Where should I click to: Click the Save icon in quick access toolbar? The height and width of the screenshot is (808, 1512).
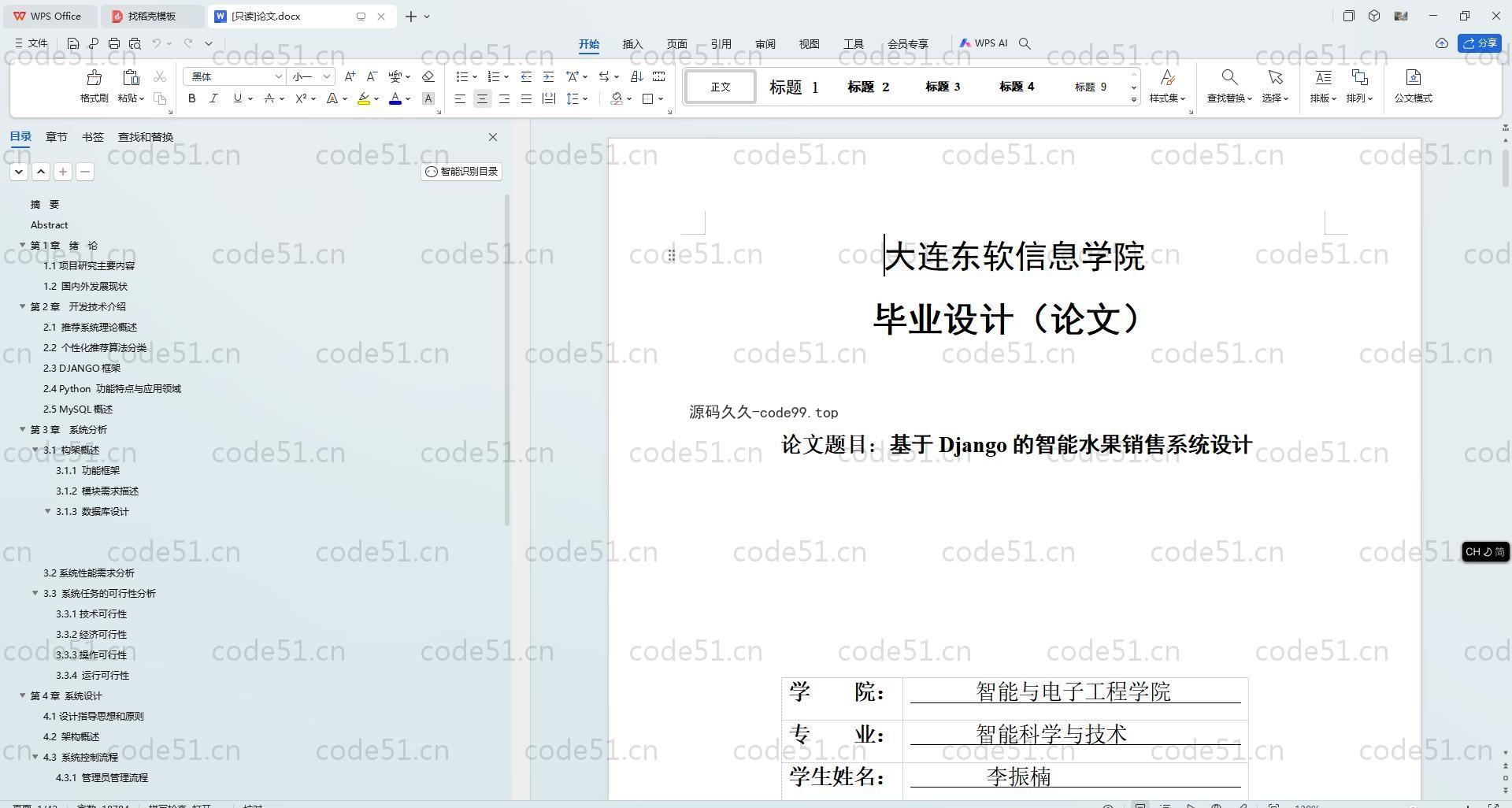point(72,44)
